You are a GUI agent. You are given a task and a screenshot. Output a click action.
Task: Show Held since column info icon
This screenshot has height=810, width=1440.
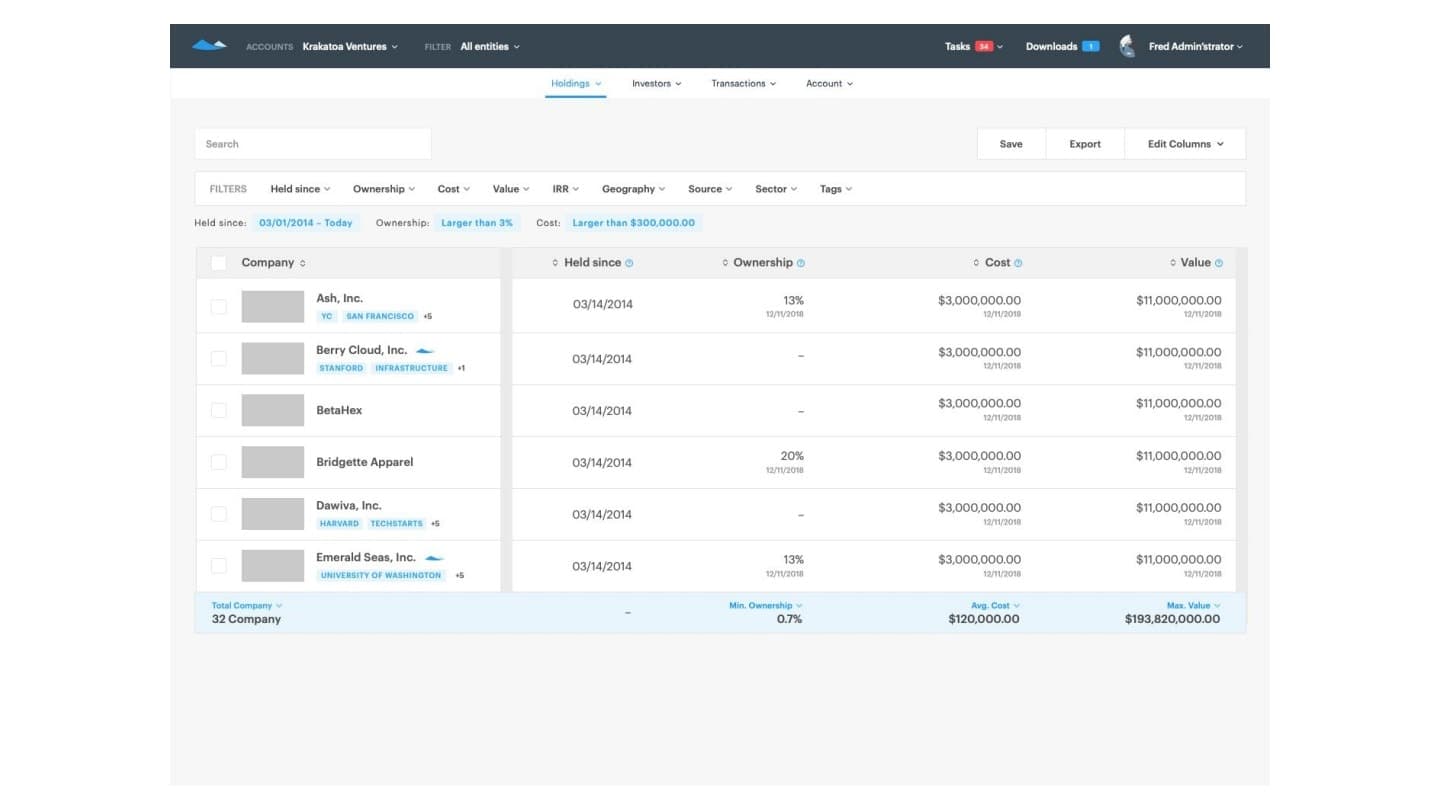click(x=629, y=263)
